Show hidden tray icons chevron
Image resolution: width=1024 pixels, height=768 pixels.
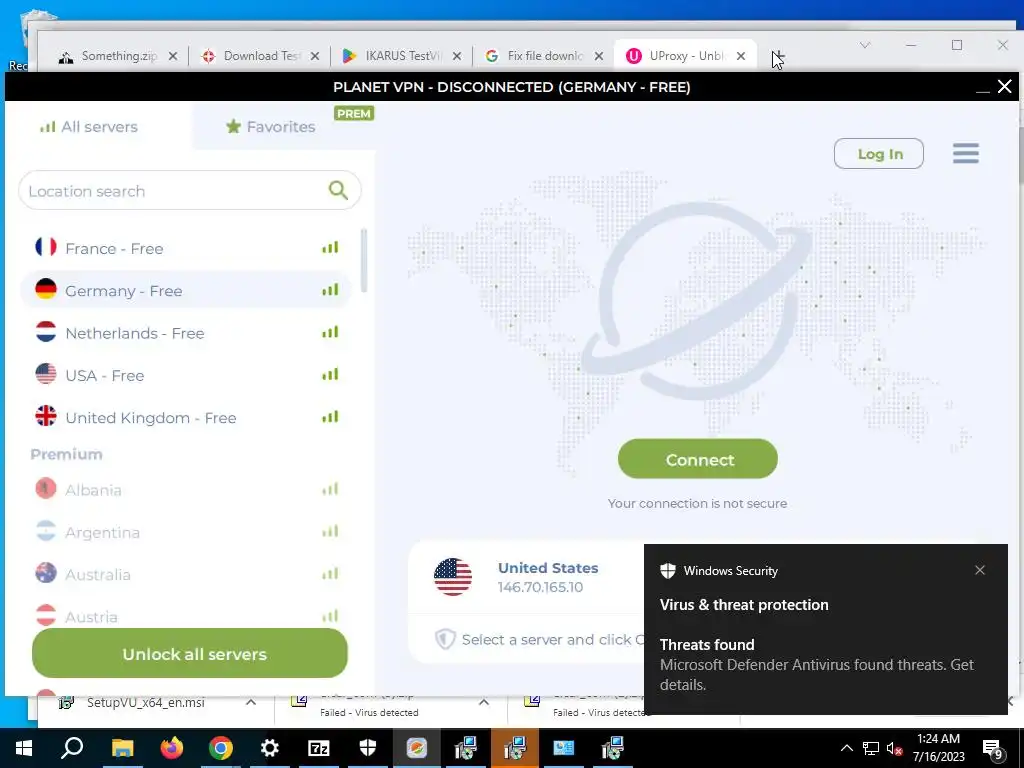(x=846, y=748)
